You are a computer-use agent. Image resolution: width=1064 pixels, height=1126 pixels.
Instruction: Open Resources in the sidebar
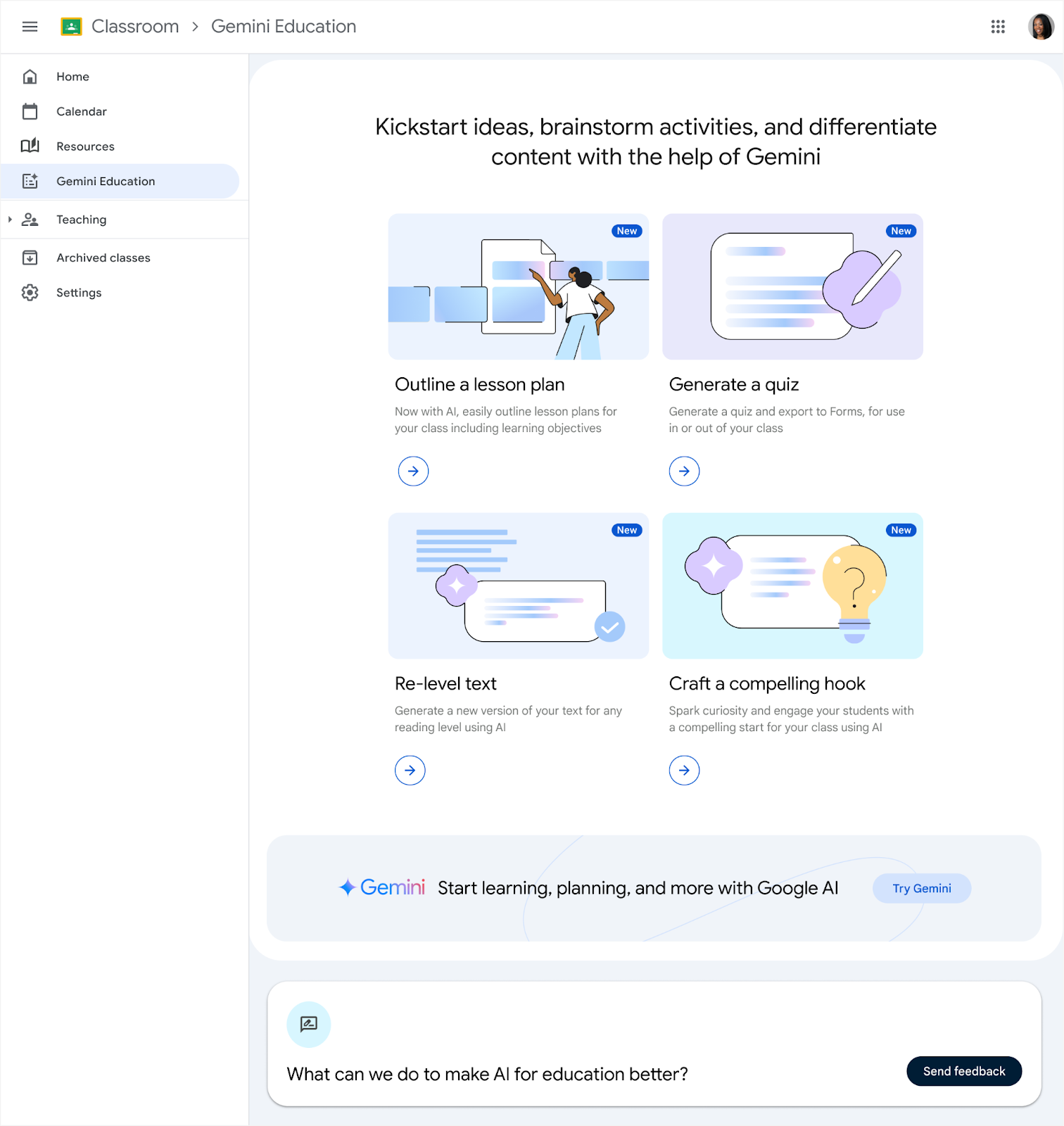click(x=85, y=146)
